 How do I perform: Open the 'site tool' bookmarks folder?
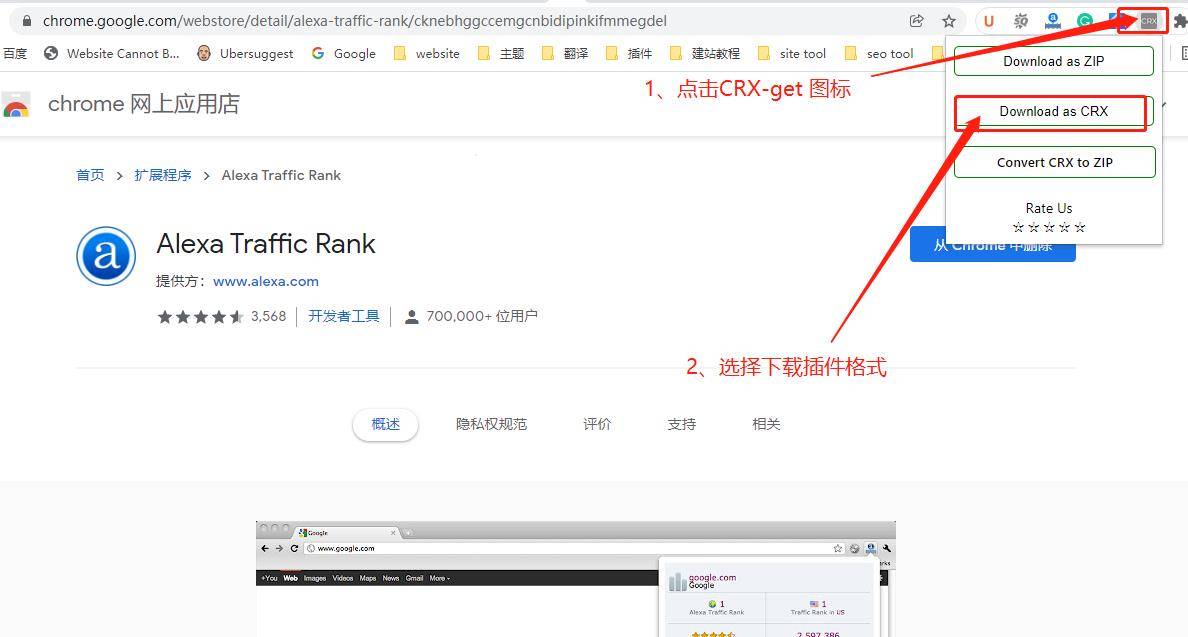tap(792, 53)
